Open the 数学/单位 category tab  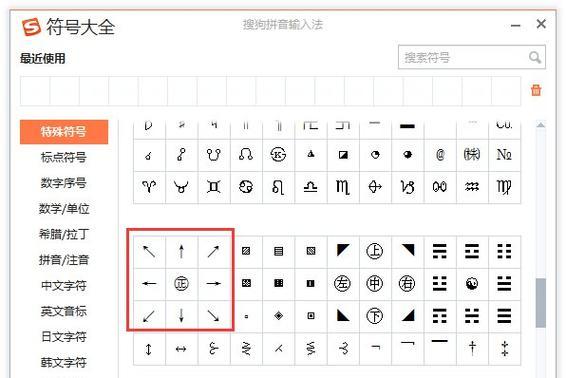coord(64,209)
